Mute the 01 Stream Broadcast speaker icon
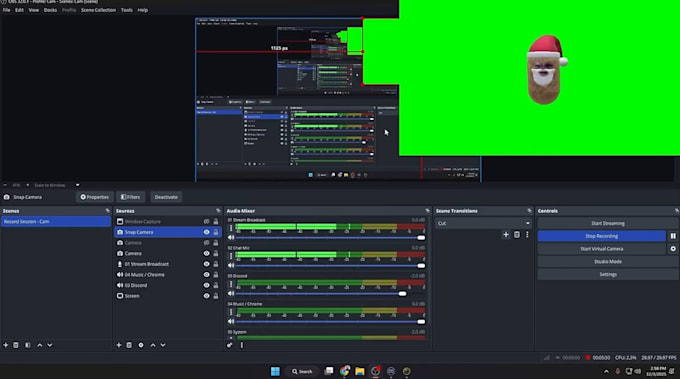680x379 pixels. pyautogui.click(x=231, y=238)
